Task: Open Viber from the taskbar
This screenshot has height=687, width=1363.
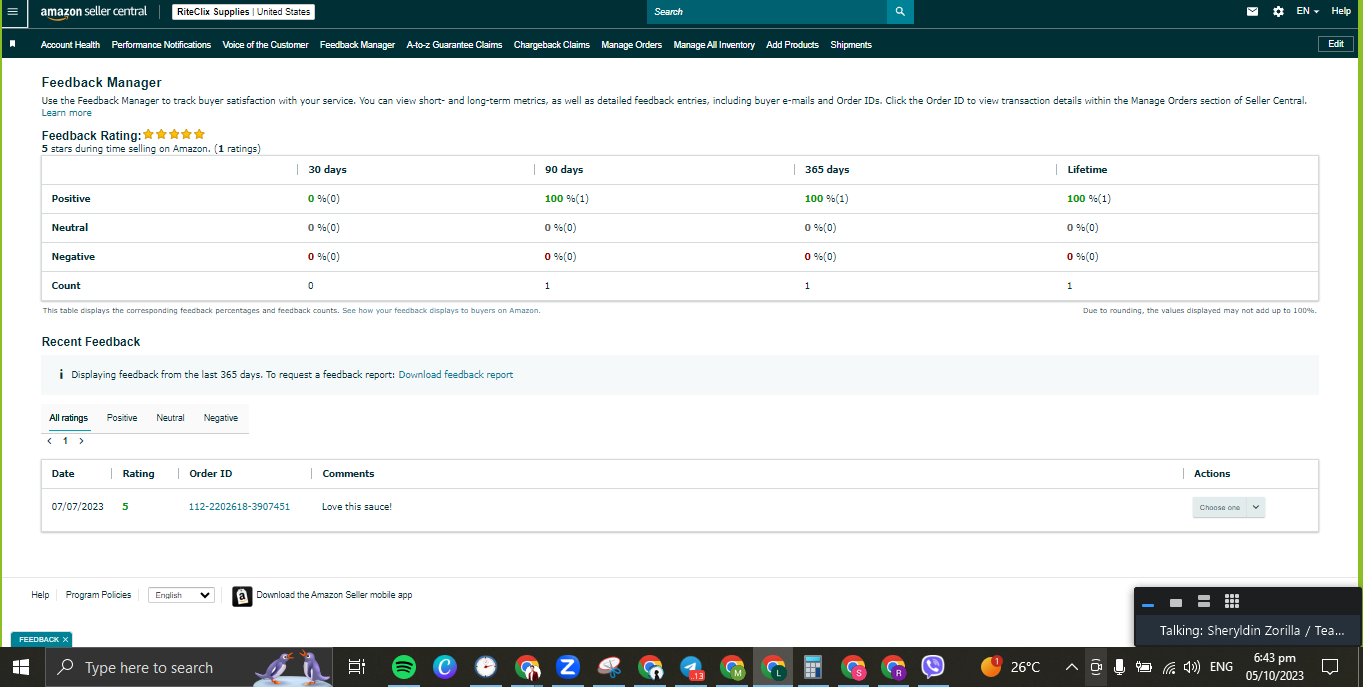Action: pyautogui.click(x=933, y=667)
